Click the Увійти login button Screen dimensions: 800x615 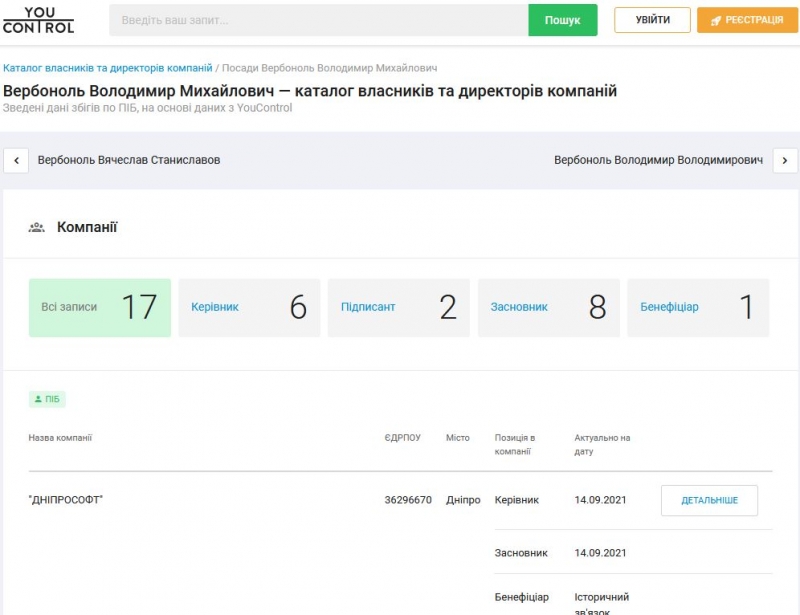pos(652,20)
